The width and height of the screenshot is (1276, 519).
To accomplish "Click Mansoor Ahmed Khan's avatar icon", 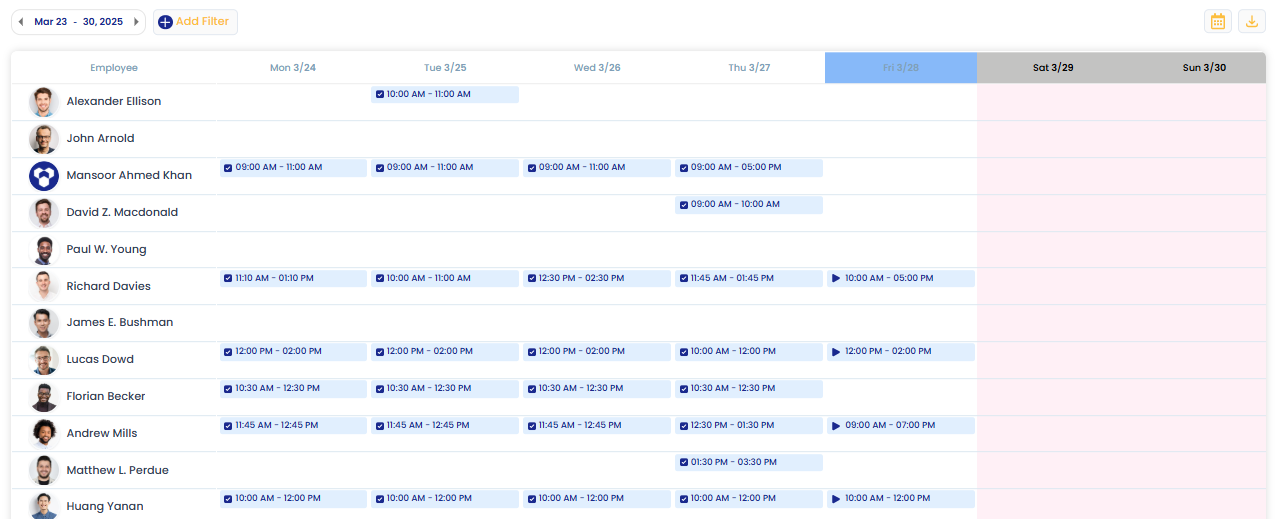I will 44,176.
